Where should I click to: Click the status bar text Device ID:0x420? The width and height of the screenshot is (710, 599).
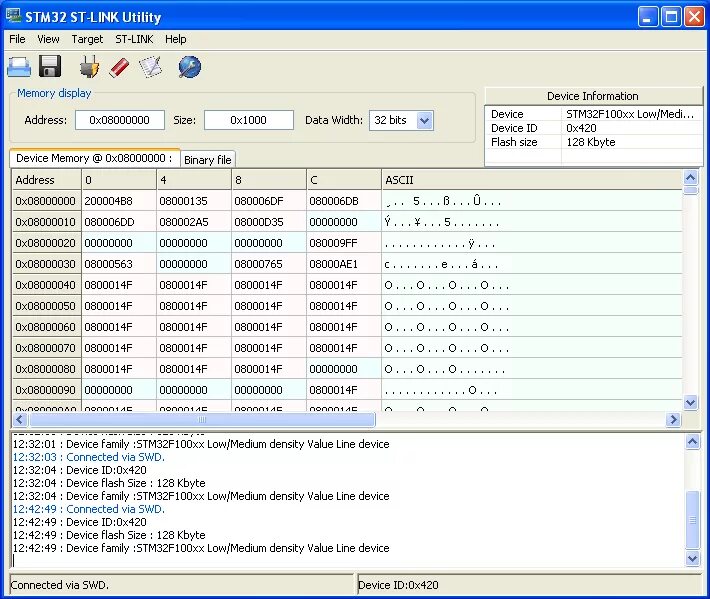(398, 585)
